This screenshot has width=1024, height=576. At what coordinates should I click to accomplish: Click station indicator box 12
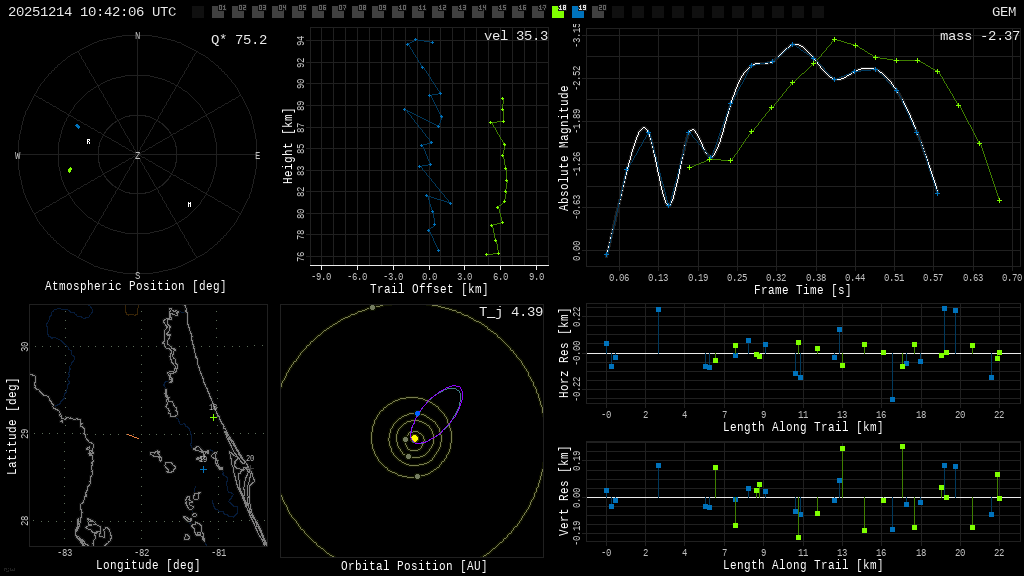[438, 12]
